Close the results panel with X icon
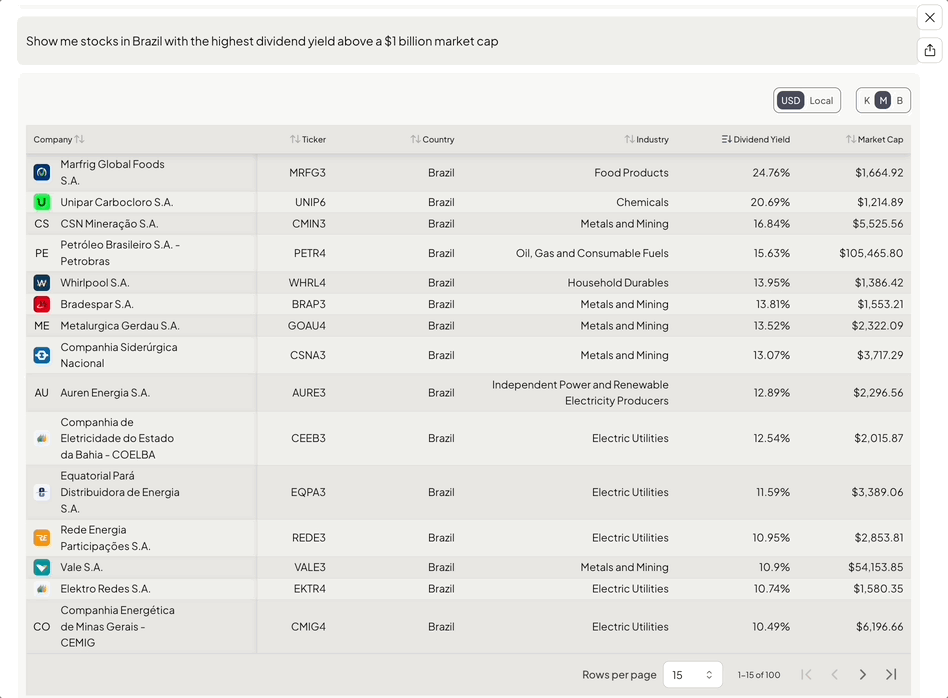Screen dimensions: 948x698 930,18
